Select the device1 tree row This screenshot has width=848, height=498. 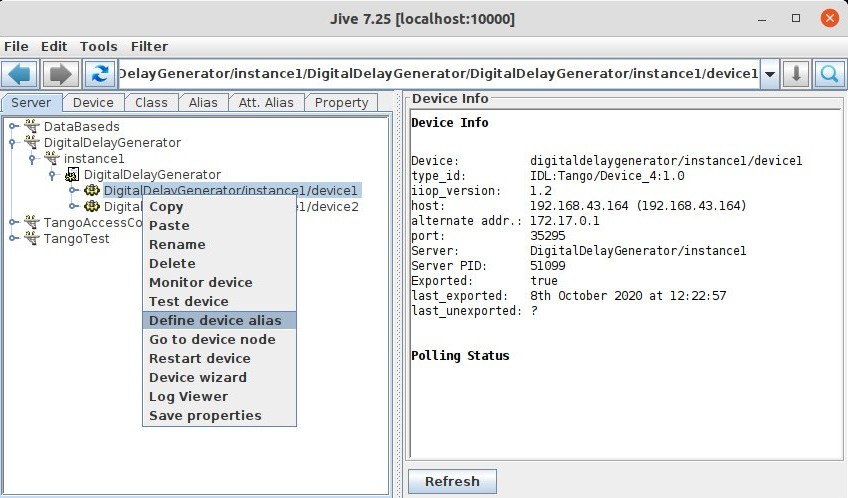point(230,190)
